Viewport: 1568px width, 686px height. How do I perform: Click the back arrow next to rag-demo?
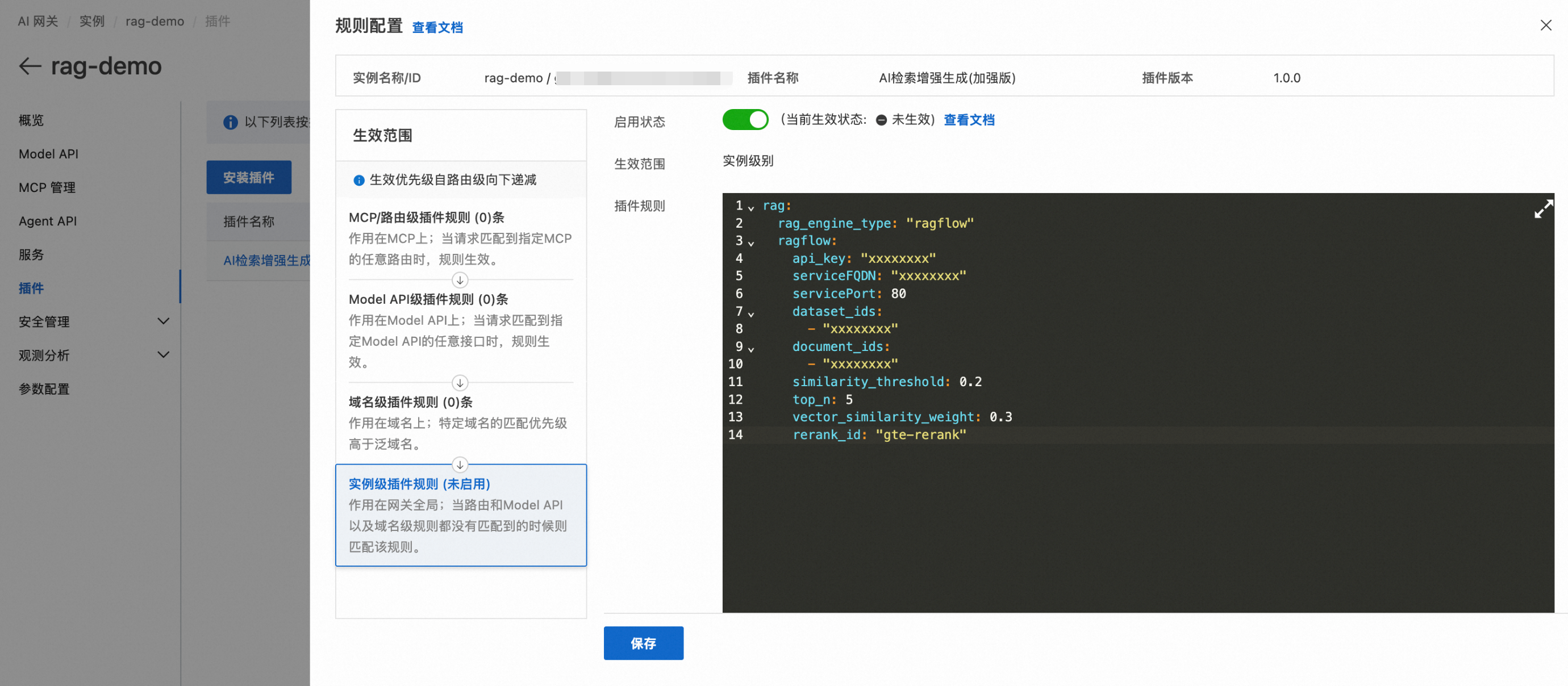coord(30,66)
